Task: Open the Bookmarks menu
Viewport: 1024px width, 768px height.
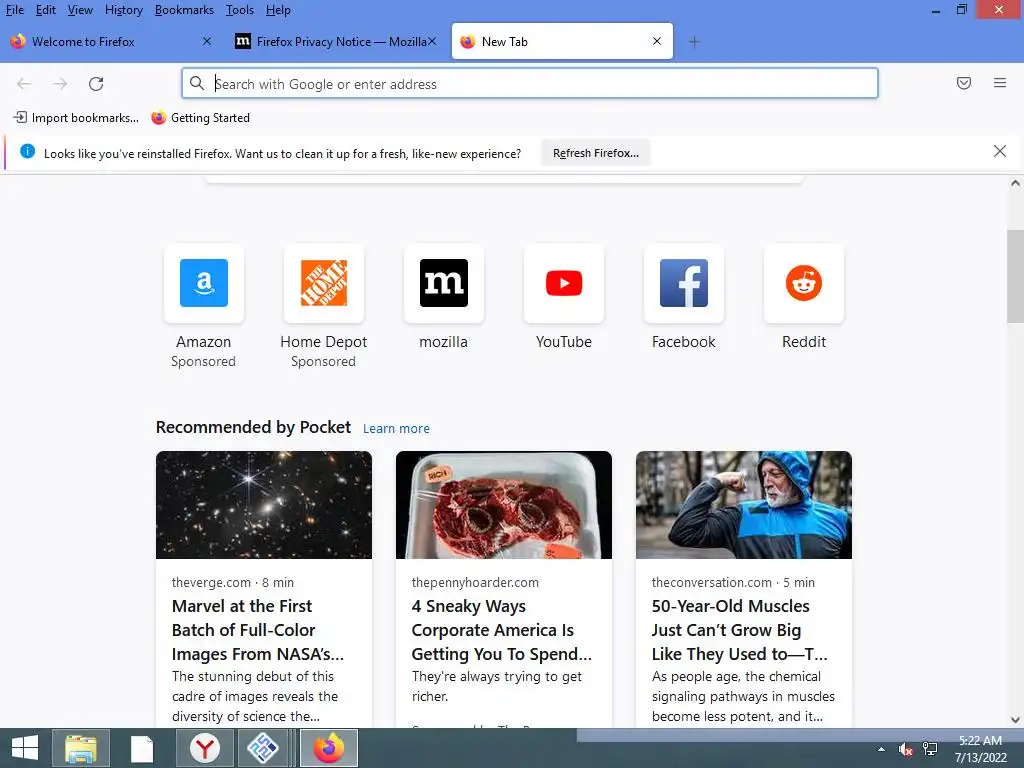Action: pyautogui.click(x=184, y=10)
